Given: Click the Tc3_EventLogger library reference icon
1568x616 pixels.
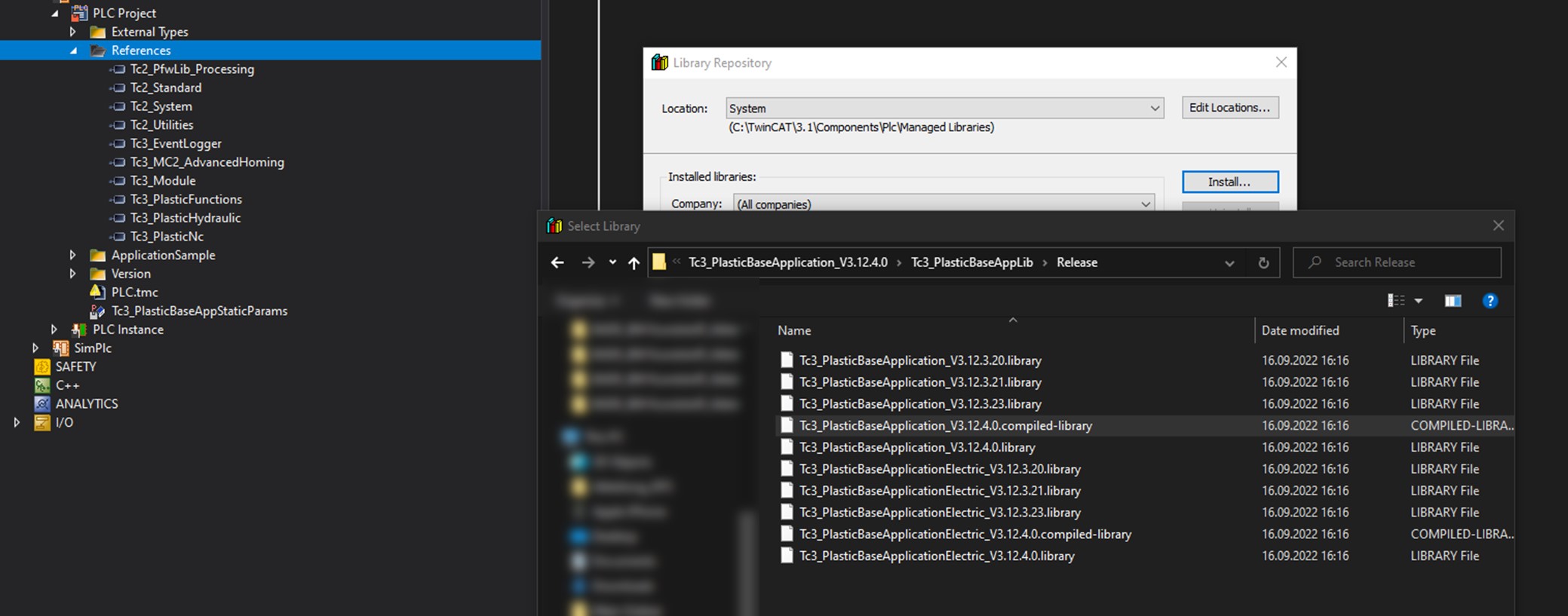Looking at the screenshot, I should click(117, 143).
